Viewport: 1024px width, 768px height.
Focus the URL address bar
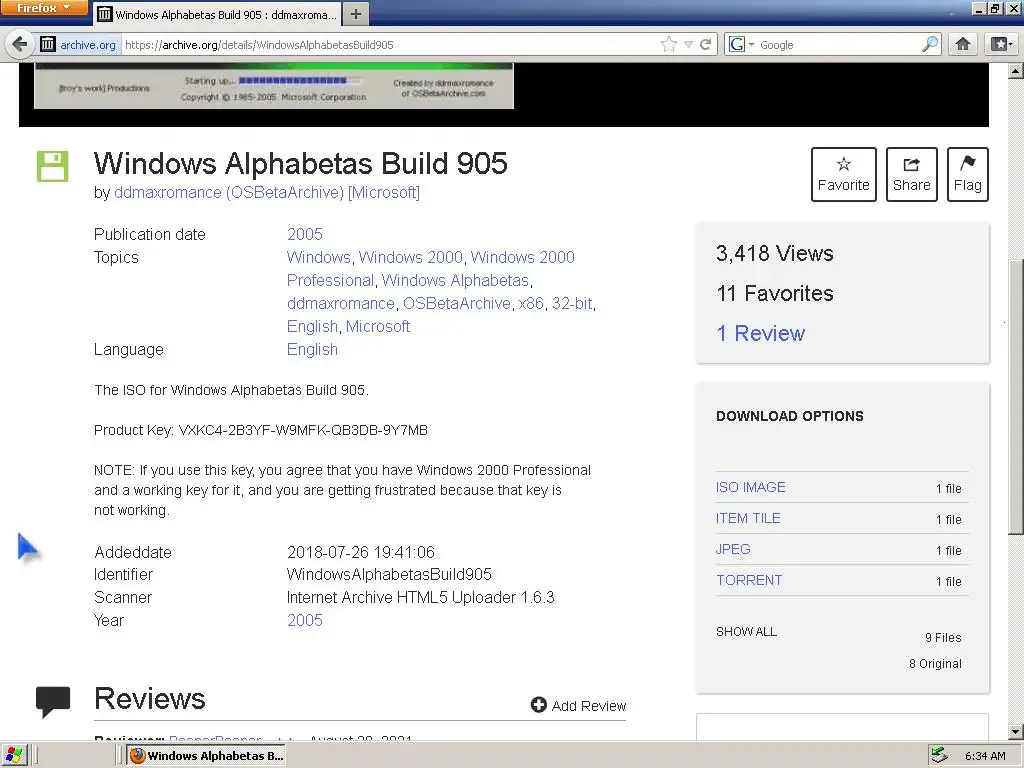point(389,44)
